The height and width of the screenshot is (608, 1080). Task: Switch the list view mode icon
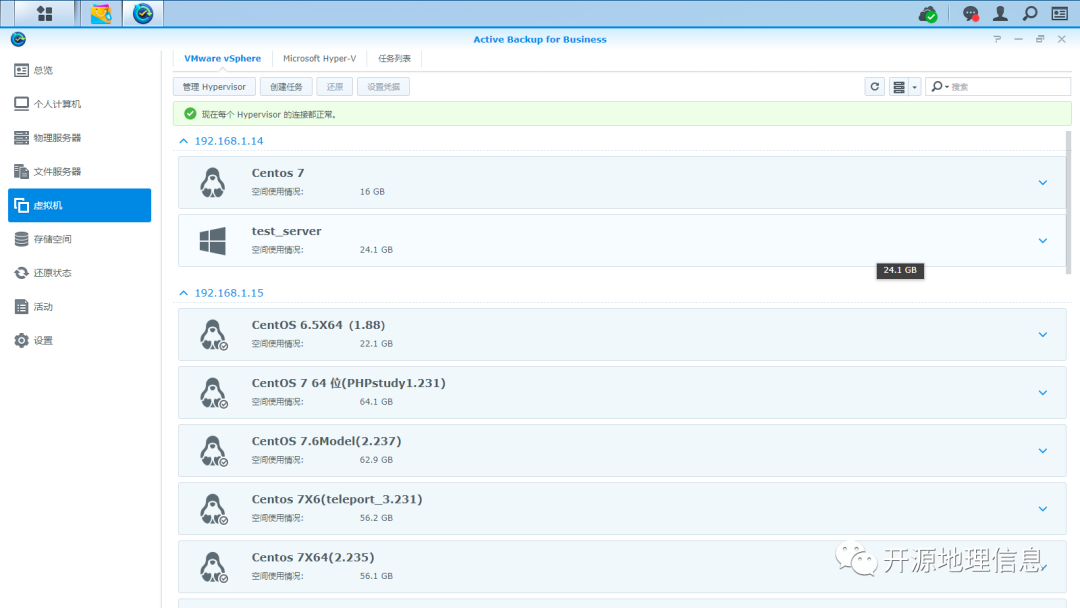(899, 87)
